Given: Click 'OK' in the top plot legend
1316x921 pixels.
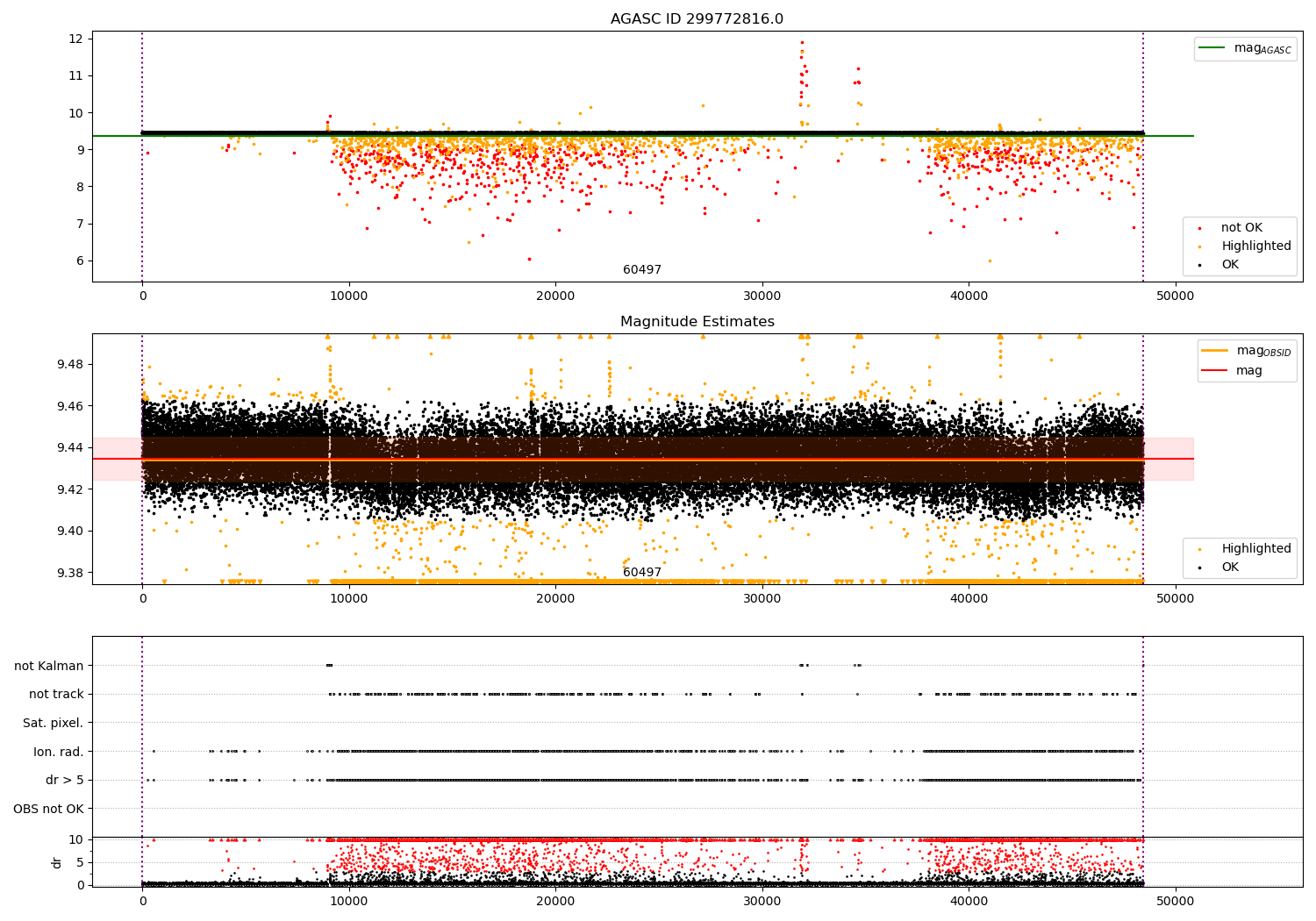Looking at the screenshot, I should click(1230, 265).
